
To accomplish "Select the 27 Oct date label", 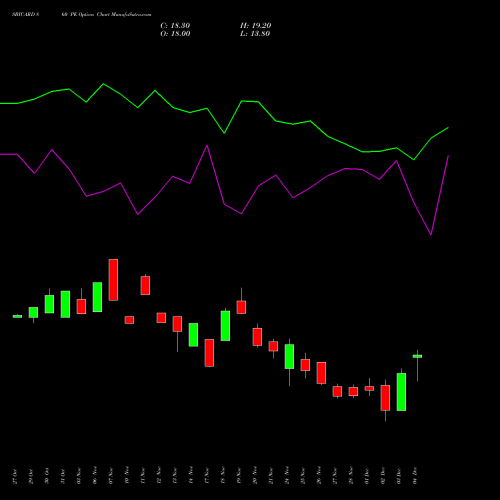I will pyautogui.click(x=15, y=476).
